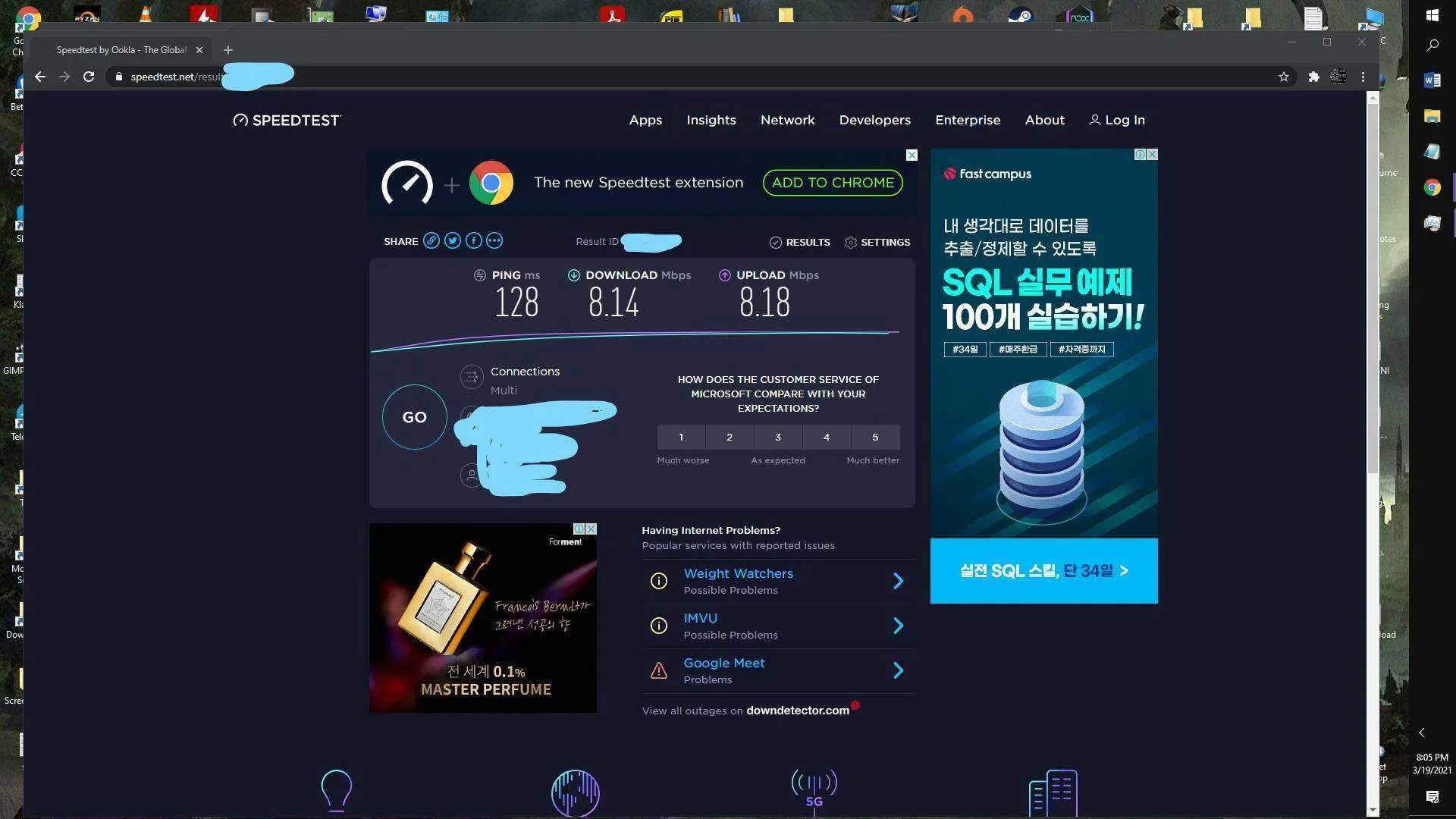Image resolution: width=1456 pixels, height=819 pixels.
Task: Open the Insights menu
Action: coord(711,120)
